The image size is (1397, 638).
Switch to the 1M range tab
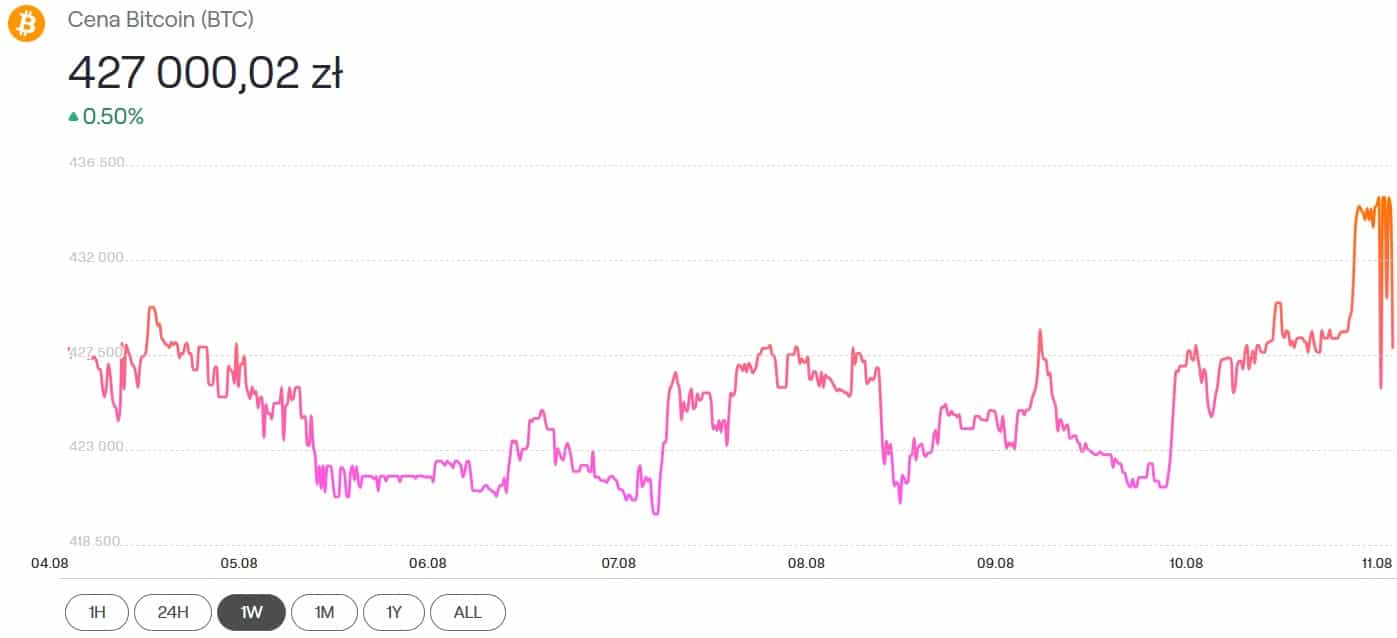tap(324, 612)
